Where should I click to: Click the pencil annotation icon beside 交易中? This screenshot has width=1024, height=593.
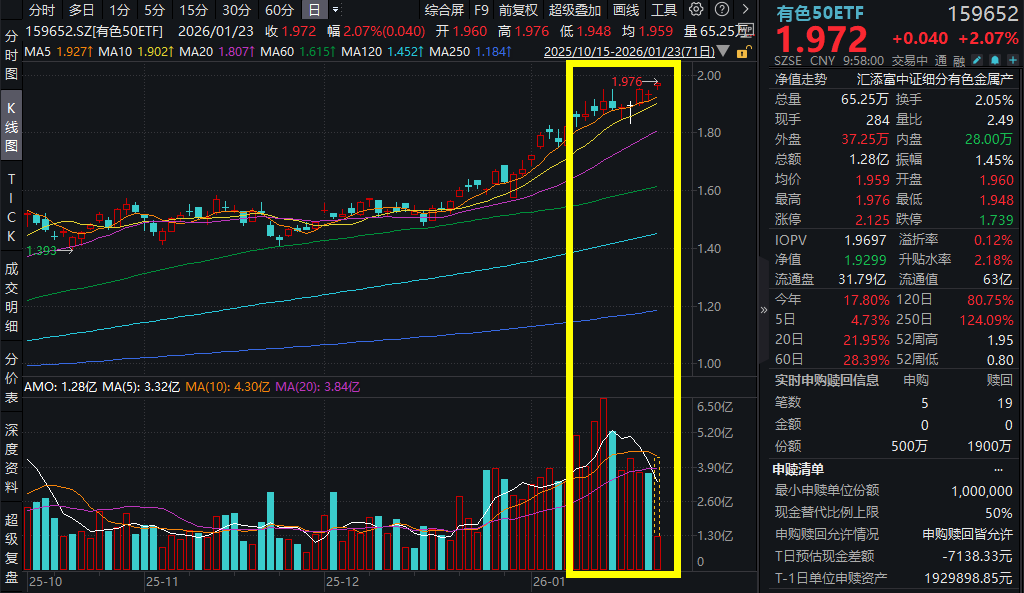pyautogui.click(x=977, y=60)
